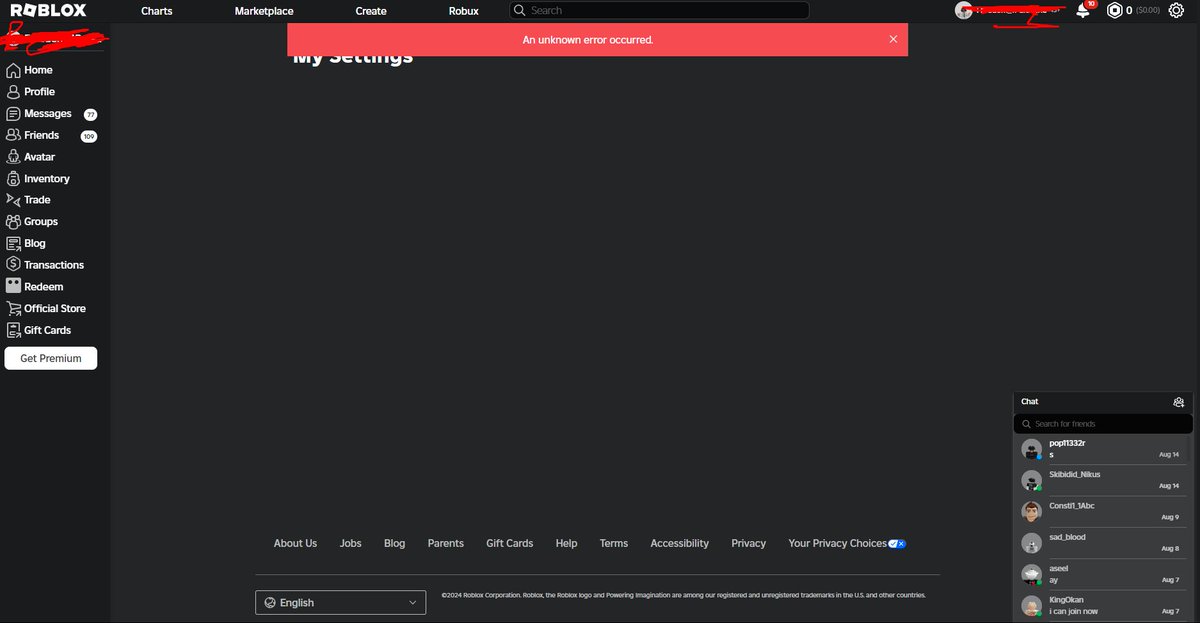Open the Messages icon in sidebar
1200x623 pixels.
(13, 114)
